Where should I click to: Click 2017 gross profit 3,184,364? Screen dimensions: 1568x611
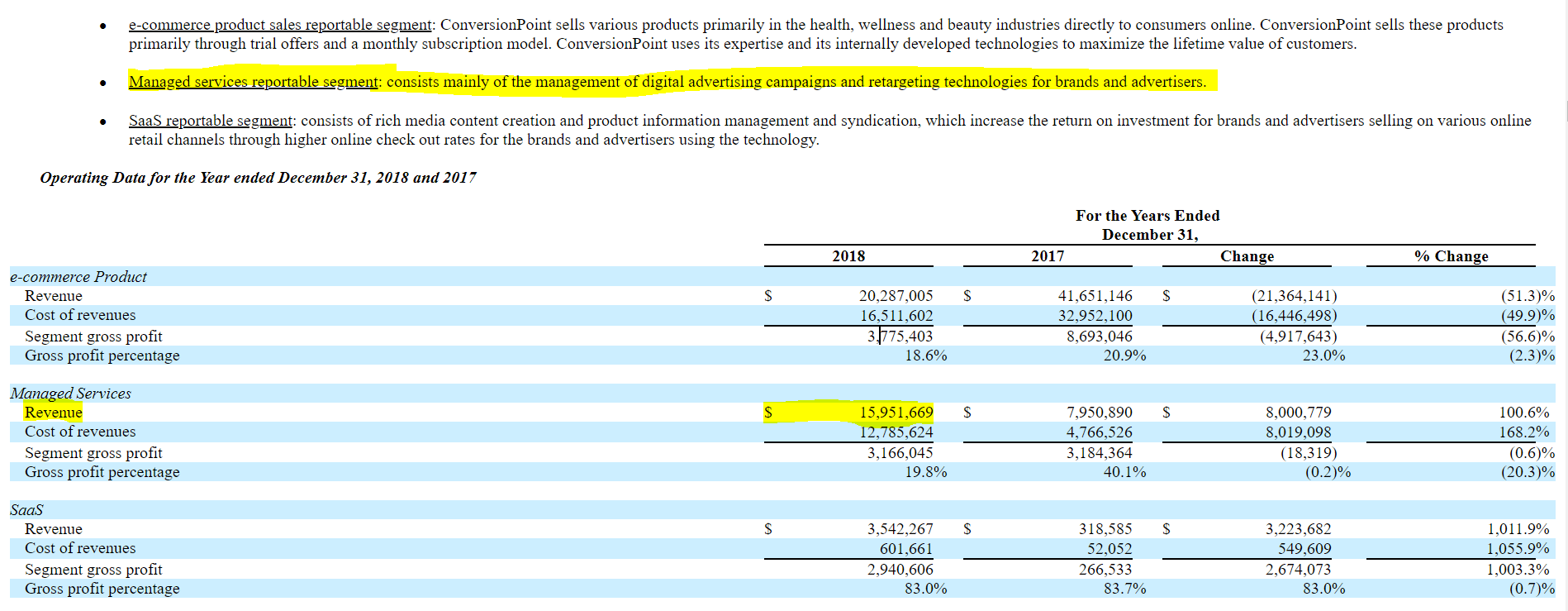(x=1099, y=453)
